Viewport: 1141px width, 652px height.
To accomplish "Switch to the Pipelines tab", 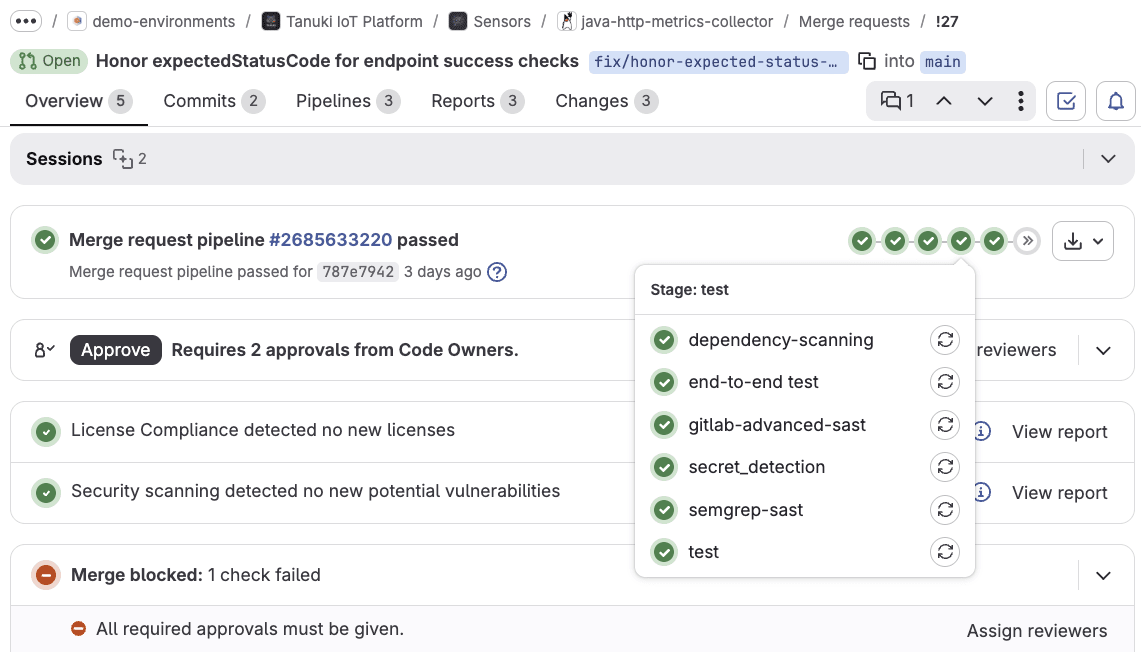I will 347,101.
